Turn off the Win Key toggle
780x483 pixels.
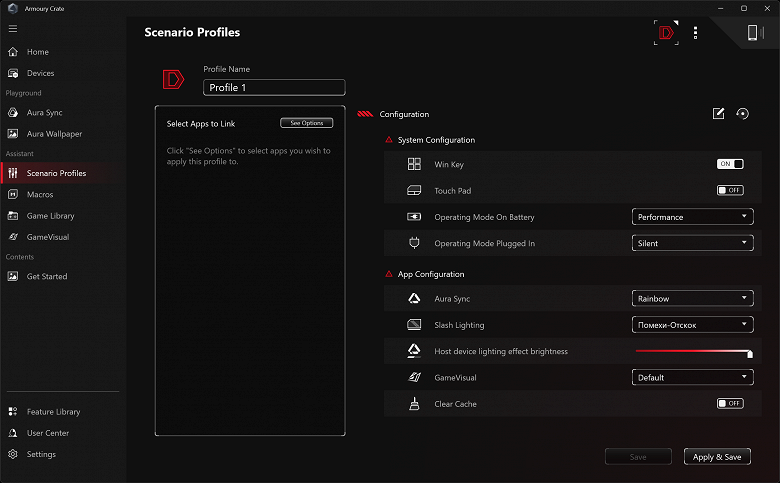(730, 164)
